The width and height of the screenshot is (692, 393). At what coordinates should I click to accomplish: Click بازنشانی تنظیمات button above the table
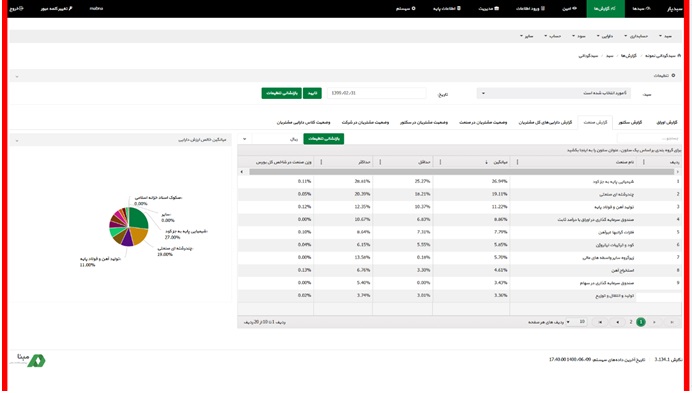click(324, 139)
